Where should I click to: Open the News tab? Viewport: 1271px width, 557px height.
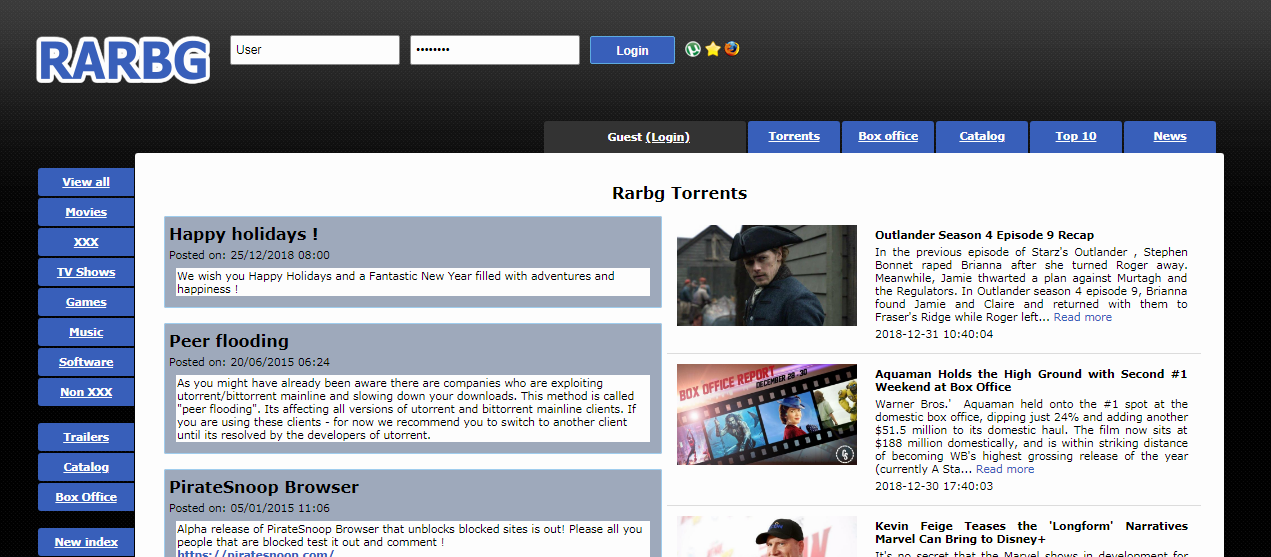[1170, 137]
